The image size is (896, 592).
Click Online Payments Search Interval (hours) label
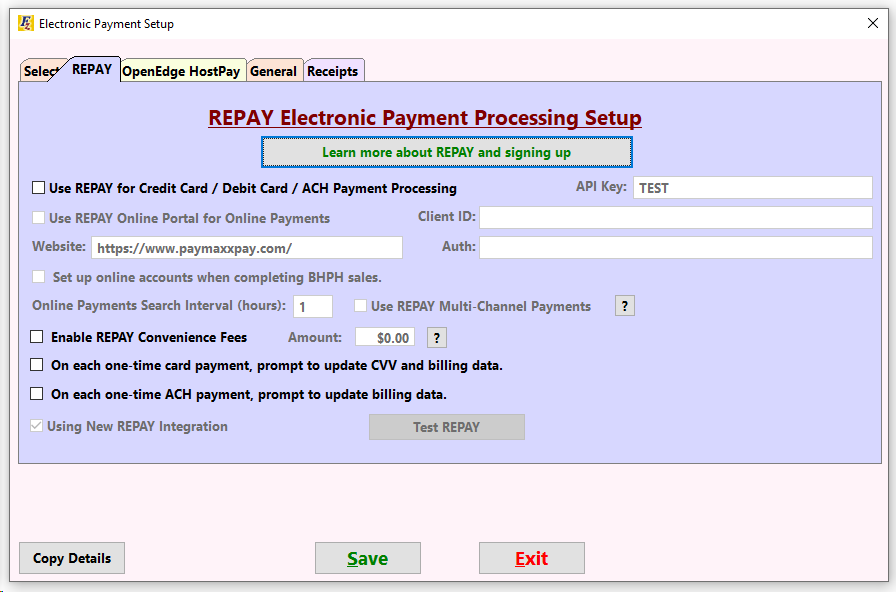pyautogui.click(x=159, y=306)
